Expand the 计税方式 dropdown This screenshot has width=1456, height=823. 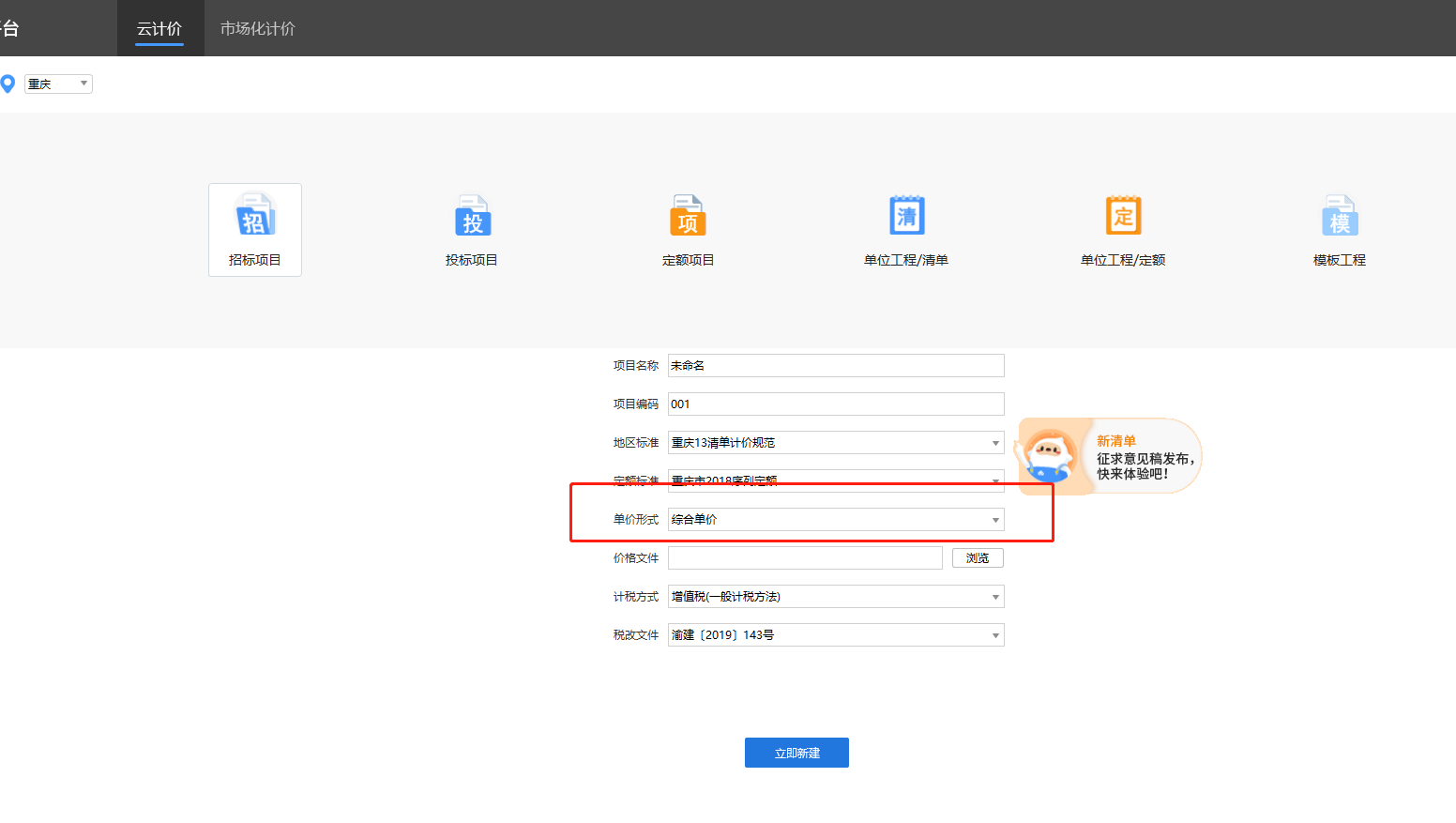point(836,596)
